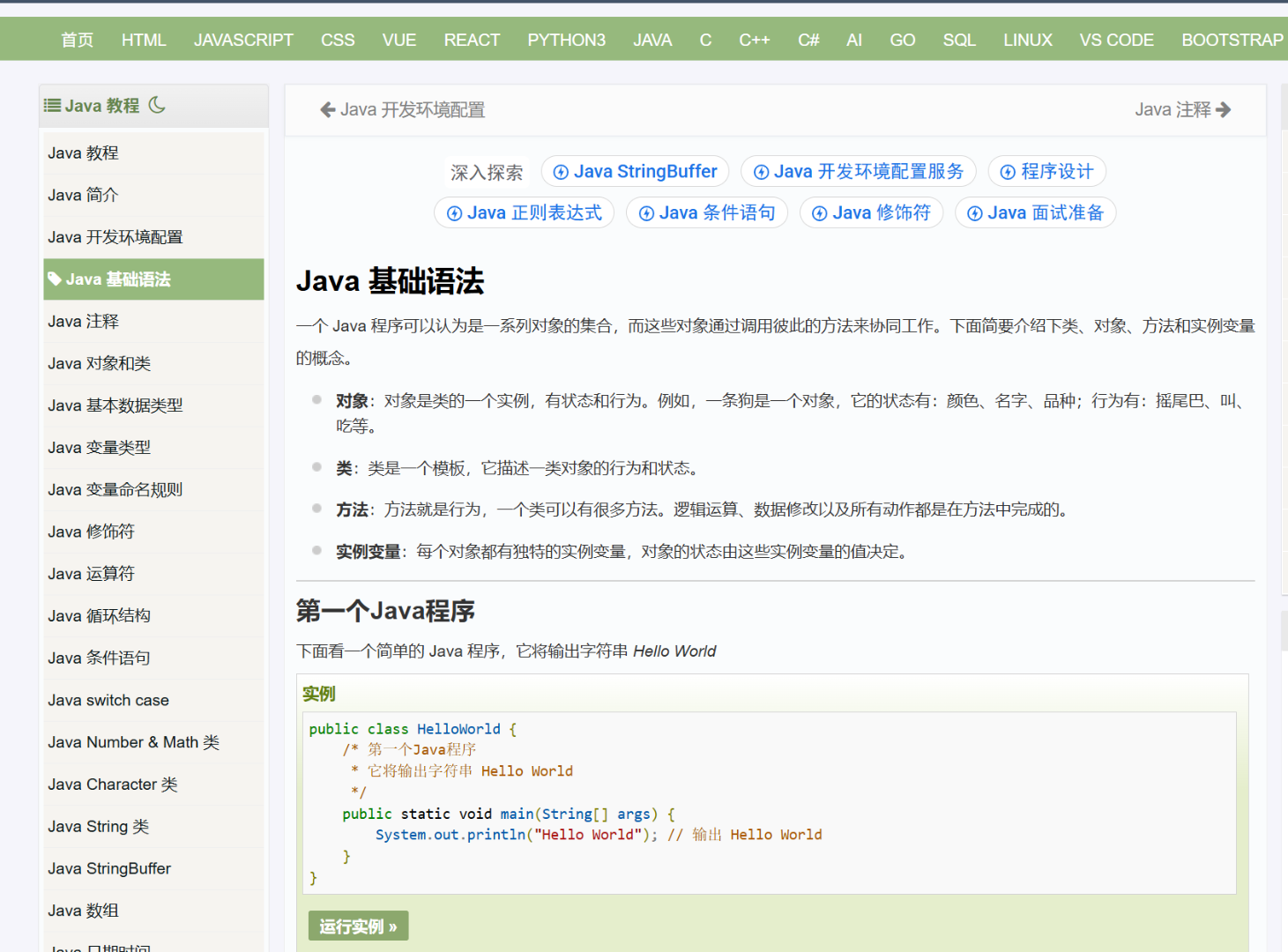Click the circle icon in Java 面试准备 pill
1288x952 pixels.
pos(975,213)
